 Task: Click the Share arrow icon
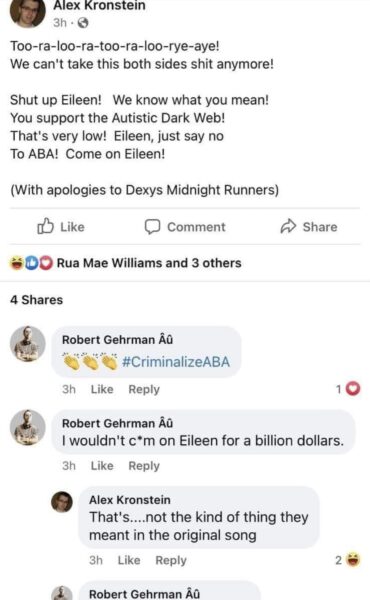289,226
